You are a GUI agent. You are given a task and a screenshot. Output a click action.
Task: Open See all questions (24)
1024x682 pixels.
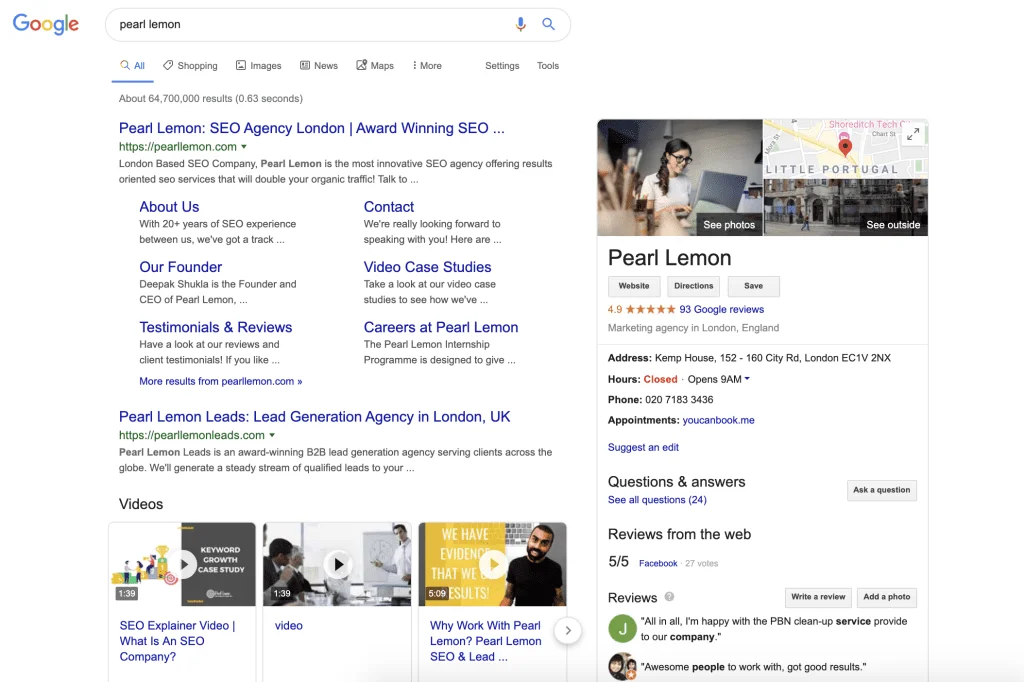click(x=657, y=500)
